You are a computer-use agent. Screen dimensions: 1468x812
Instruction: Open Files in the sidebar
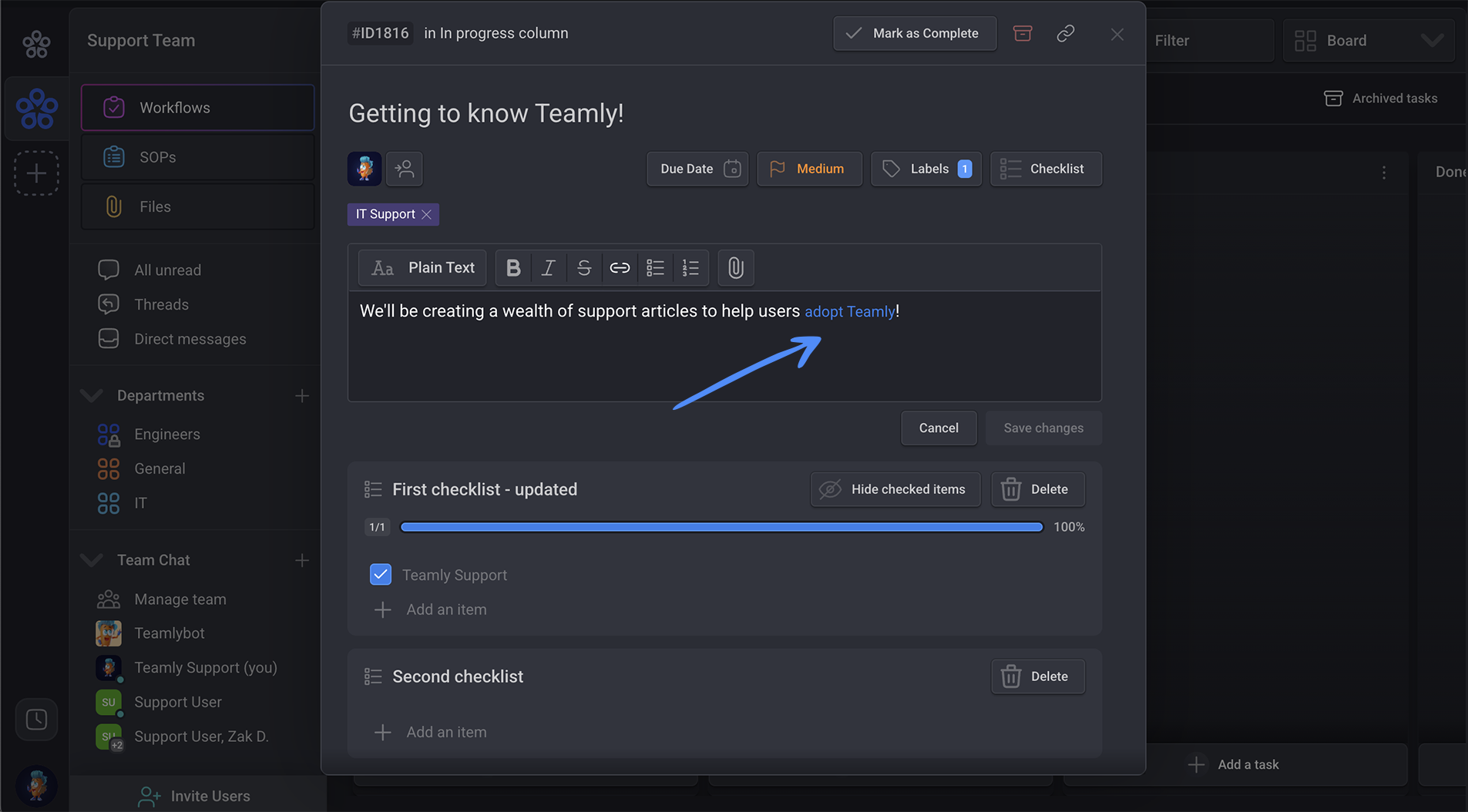pyautogui.click(x=198, y=206)
